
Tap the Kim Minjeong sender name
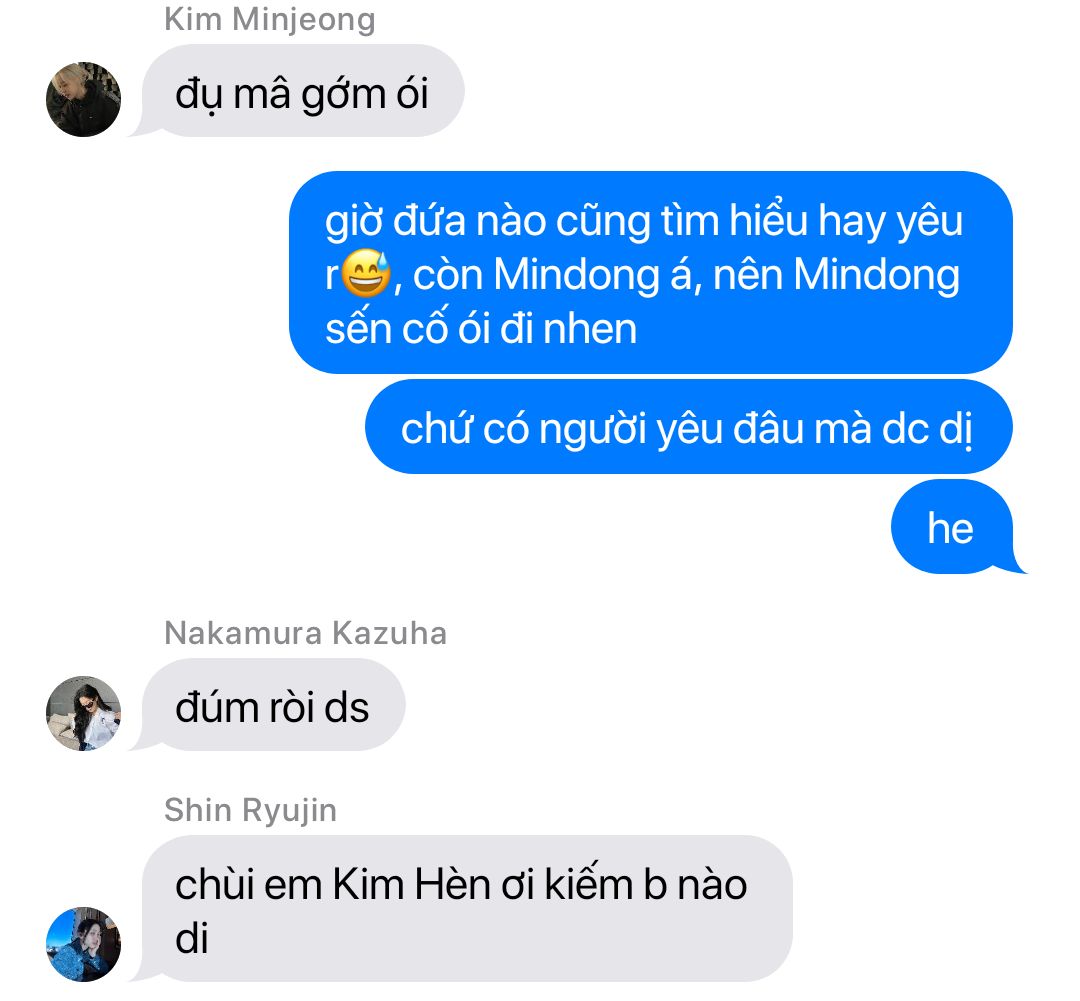(x=269, y=19)
